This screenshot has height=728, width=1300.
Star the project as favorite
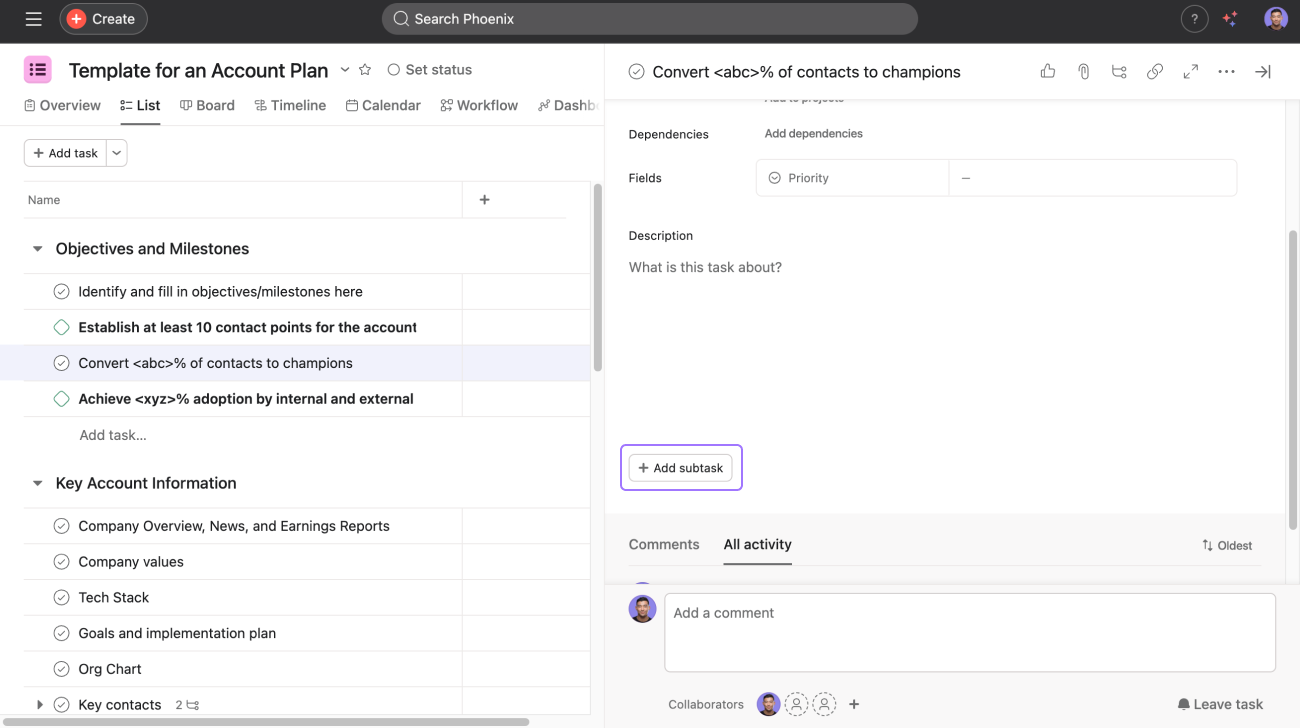pos(365,70)
